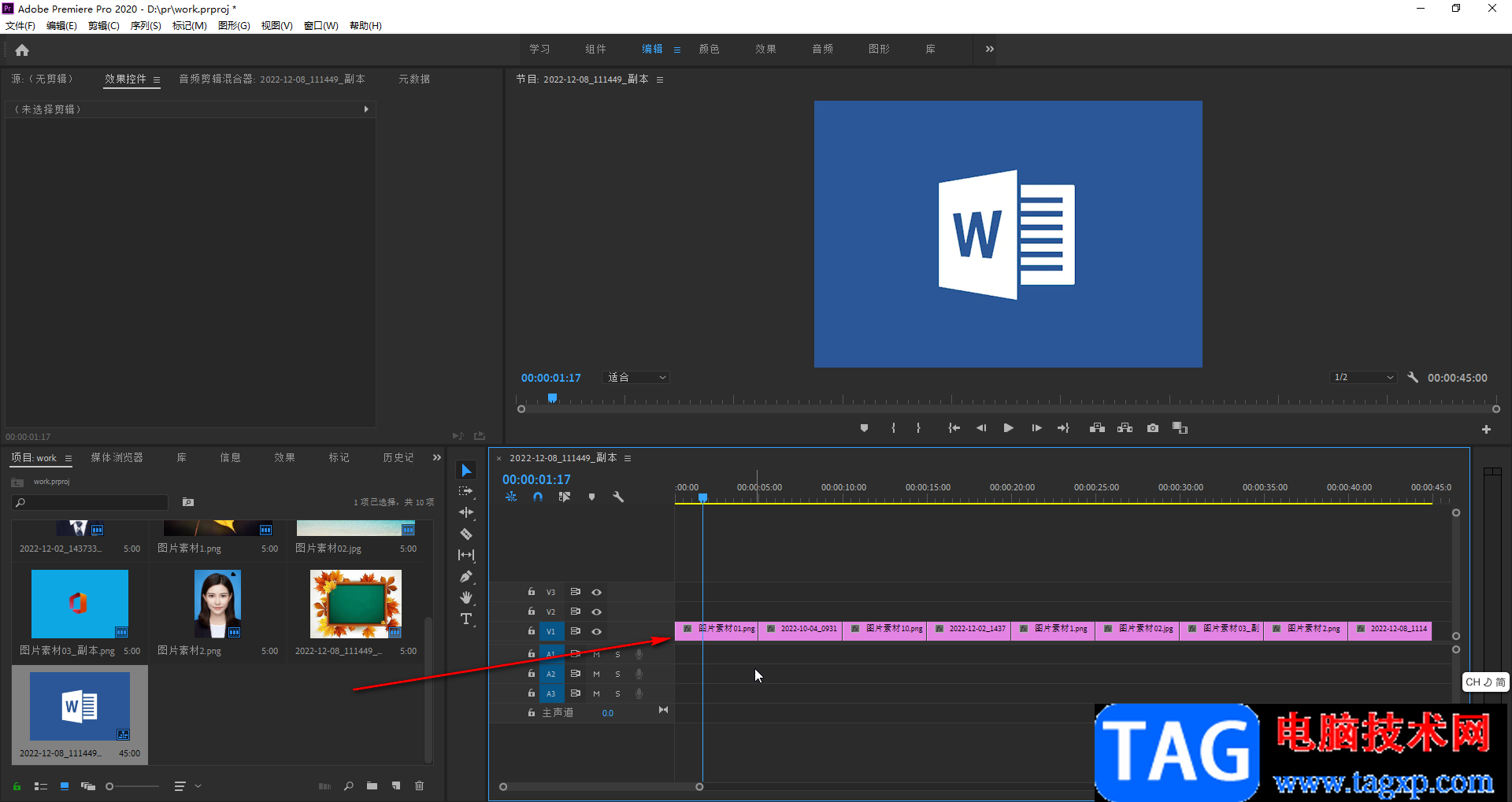Switch to the 颜色 workspace

click(x=710, y=49)
